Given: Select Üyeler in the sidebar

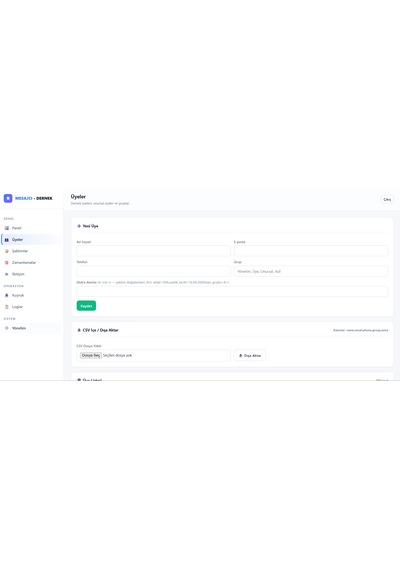Looking at the screenshot, I should point(31,240).
